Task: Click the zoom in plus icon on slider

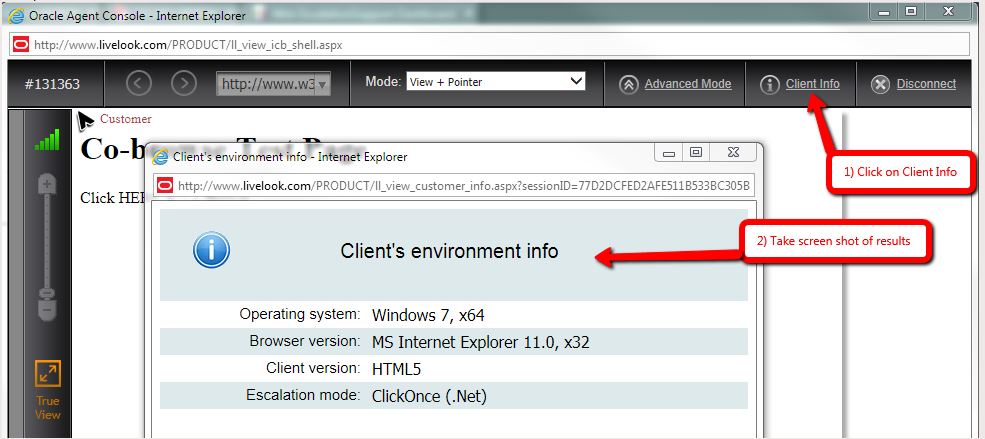Action: click(47, 185)
